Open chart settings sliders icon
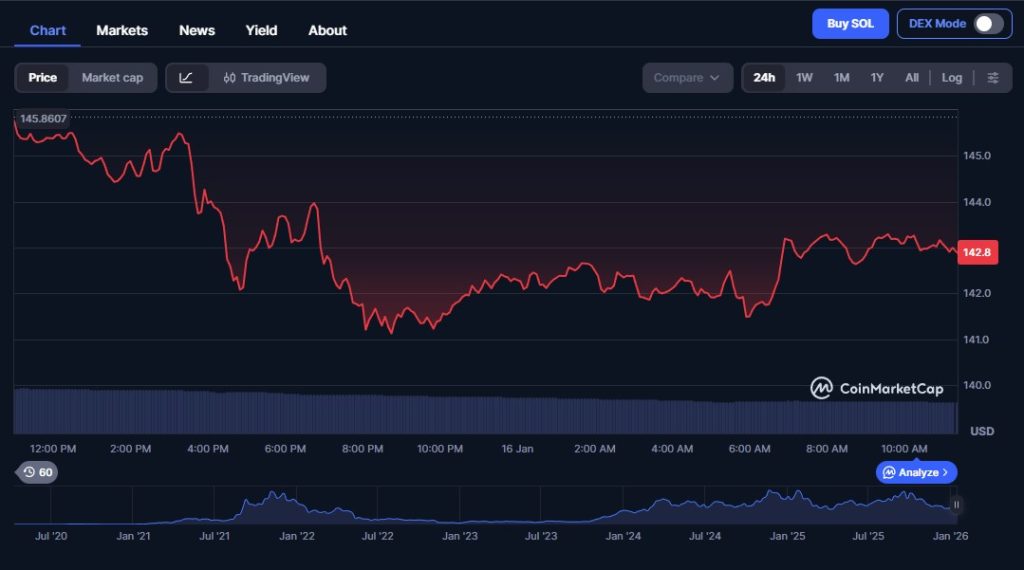 pos(992,78)
